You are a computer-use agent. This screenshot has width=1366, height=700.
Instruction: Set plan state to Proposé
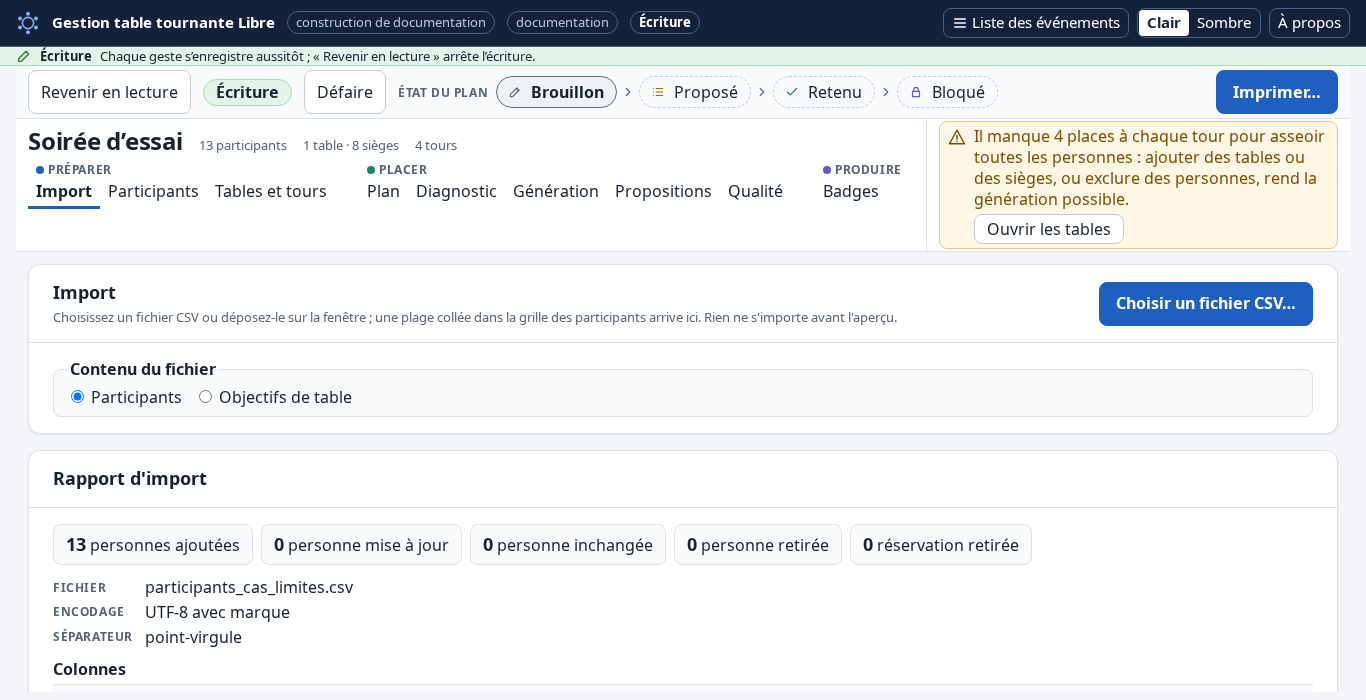click(x=695, y=92)
